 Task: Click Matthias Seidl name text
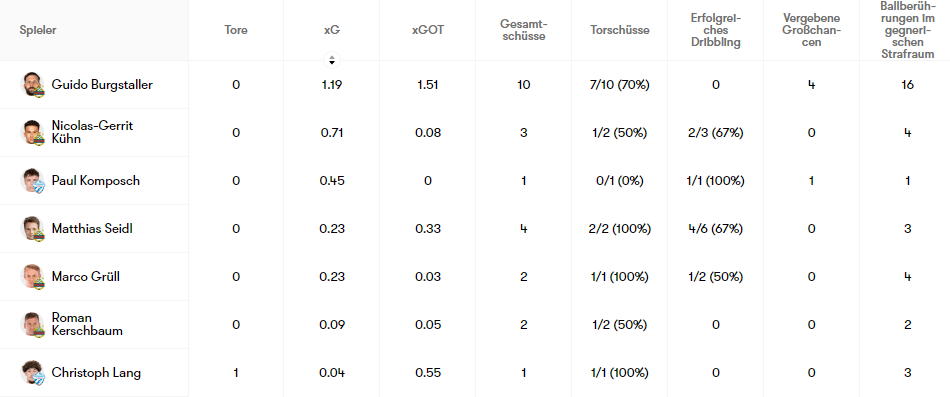[92, 229]
